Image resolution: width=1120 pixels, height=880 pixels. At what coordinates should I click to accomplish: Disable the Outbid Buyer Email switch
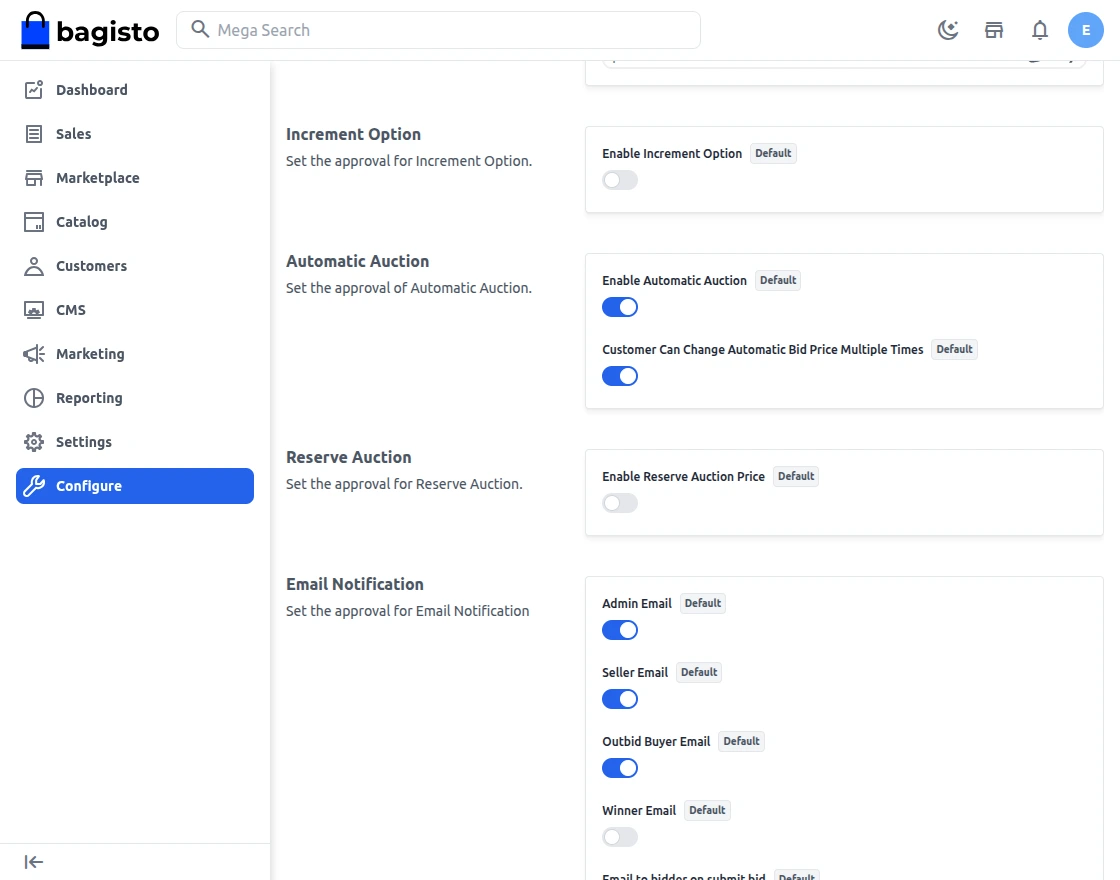pos(620,768)
